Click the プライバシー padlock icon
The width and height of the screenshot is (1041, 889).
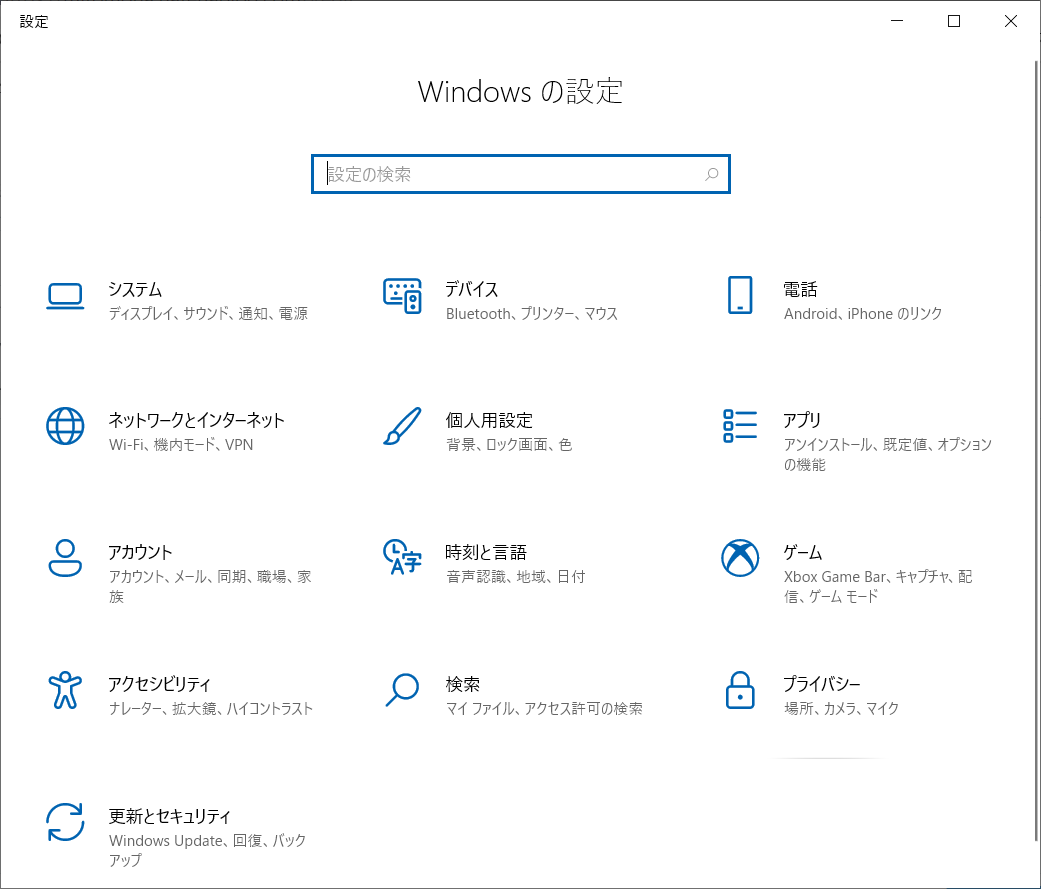pos(740,690)
